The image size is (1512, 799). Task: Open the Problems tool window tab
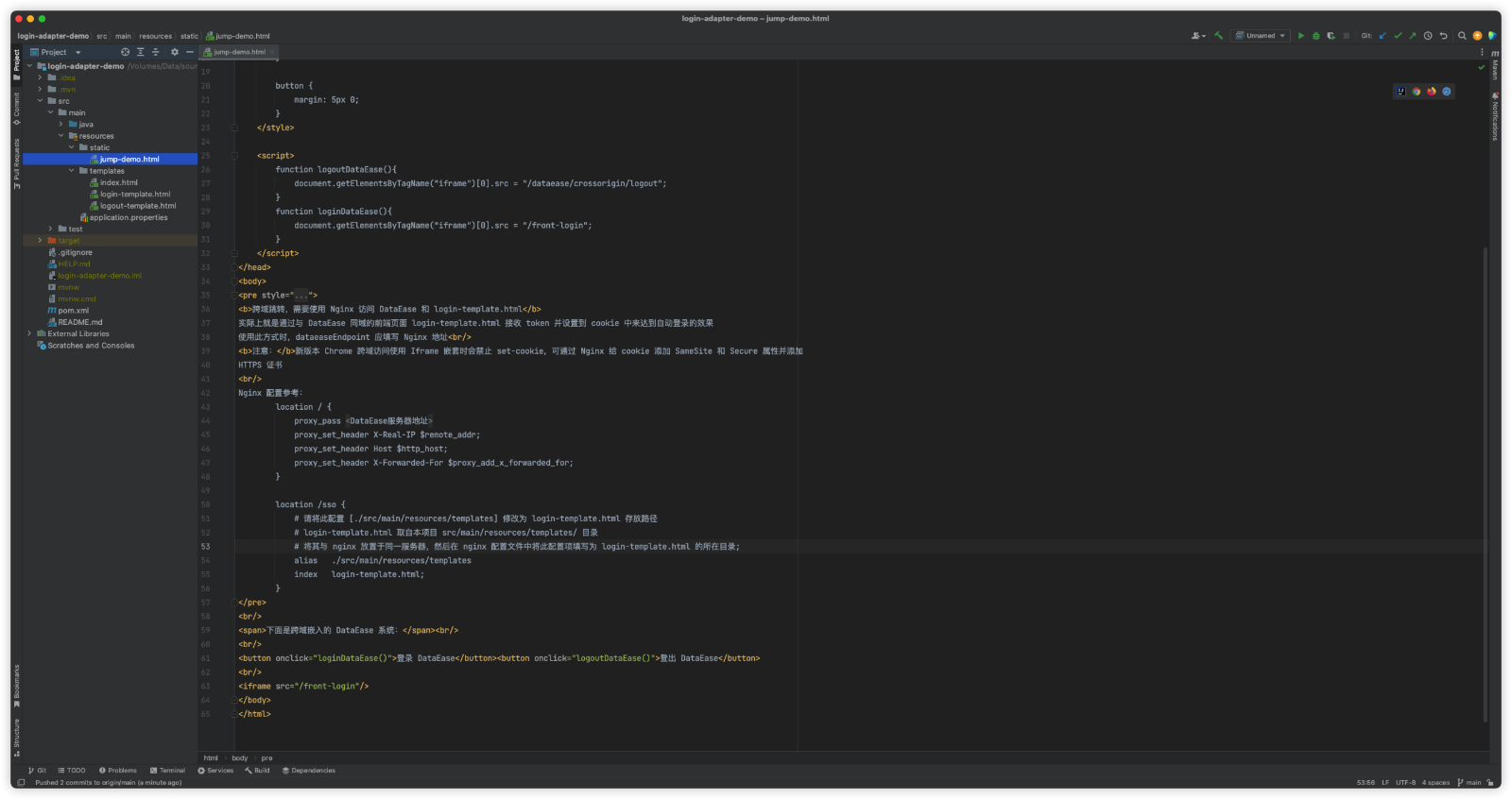tap(118, 771)
